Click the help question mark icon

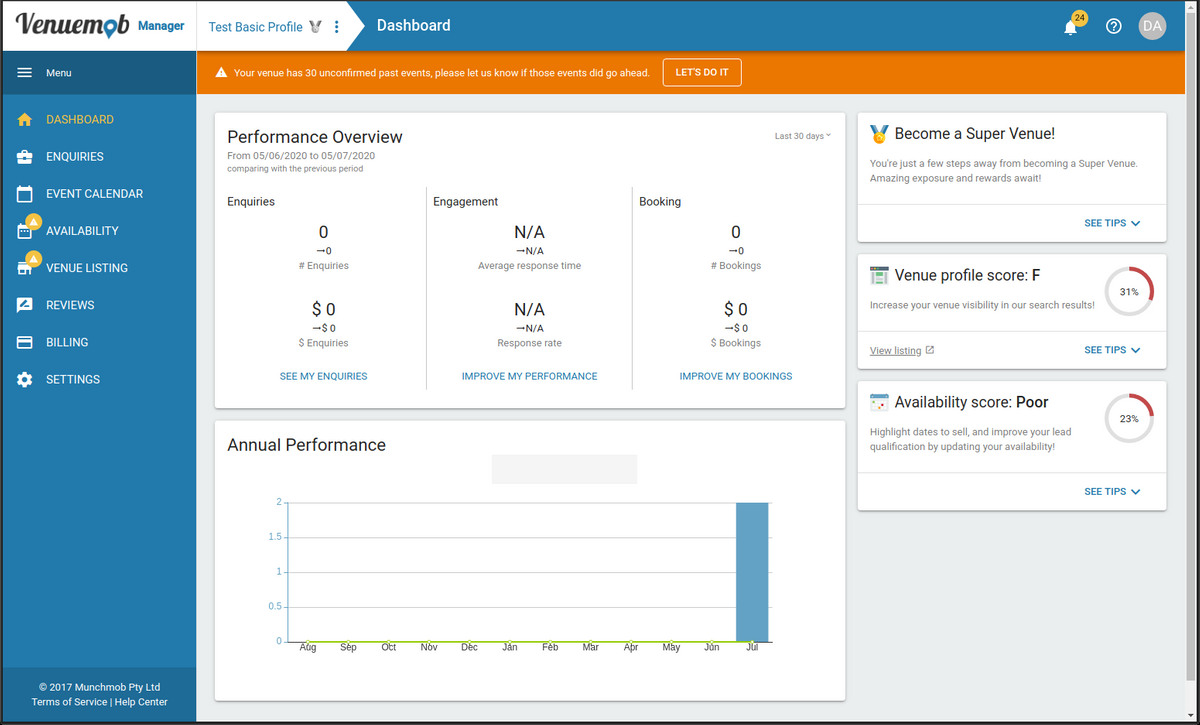click(1114, 27)
